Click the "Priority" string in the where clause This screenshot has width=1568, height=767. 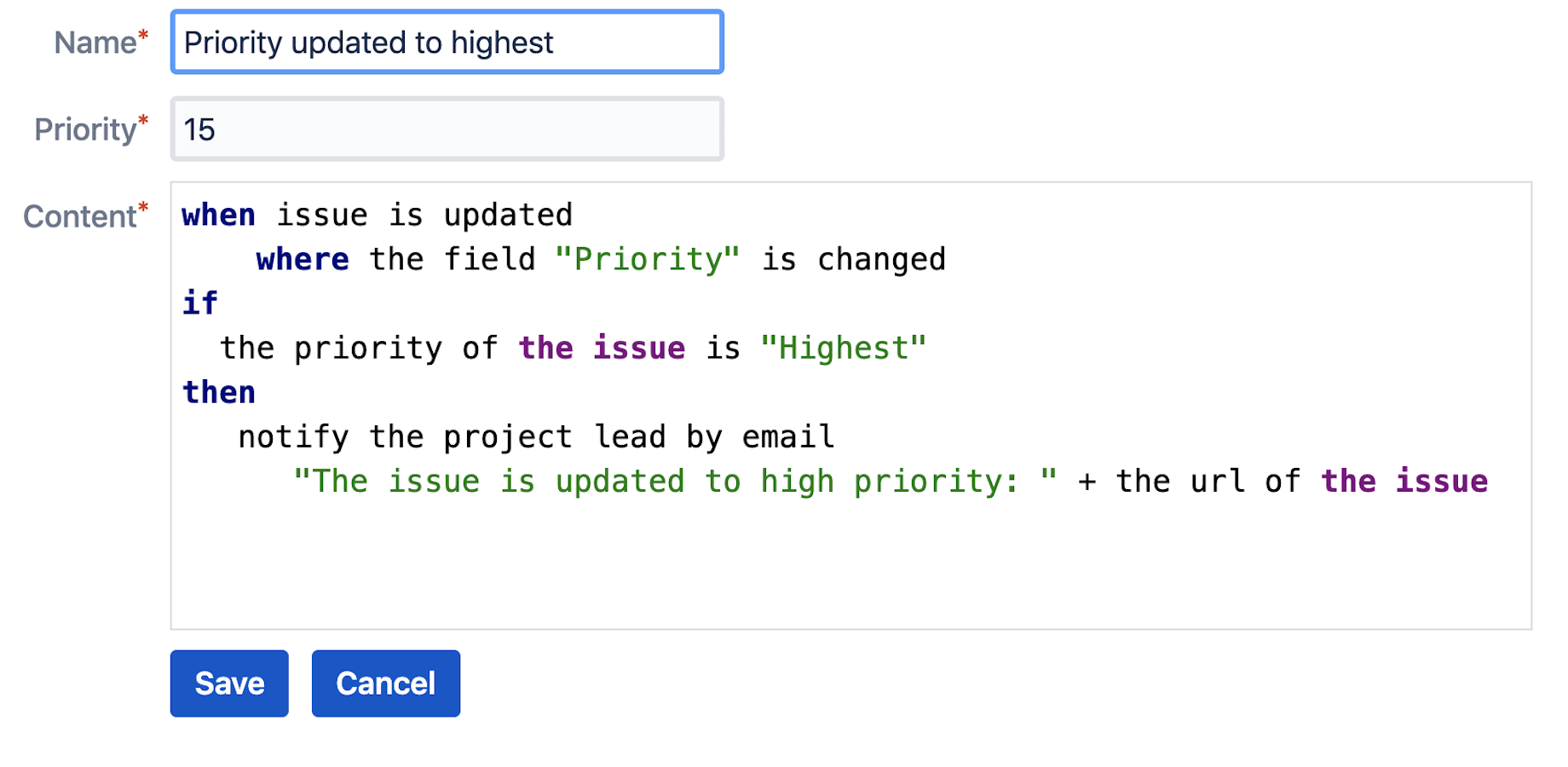click(x=648, y=259)
